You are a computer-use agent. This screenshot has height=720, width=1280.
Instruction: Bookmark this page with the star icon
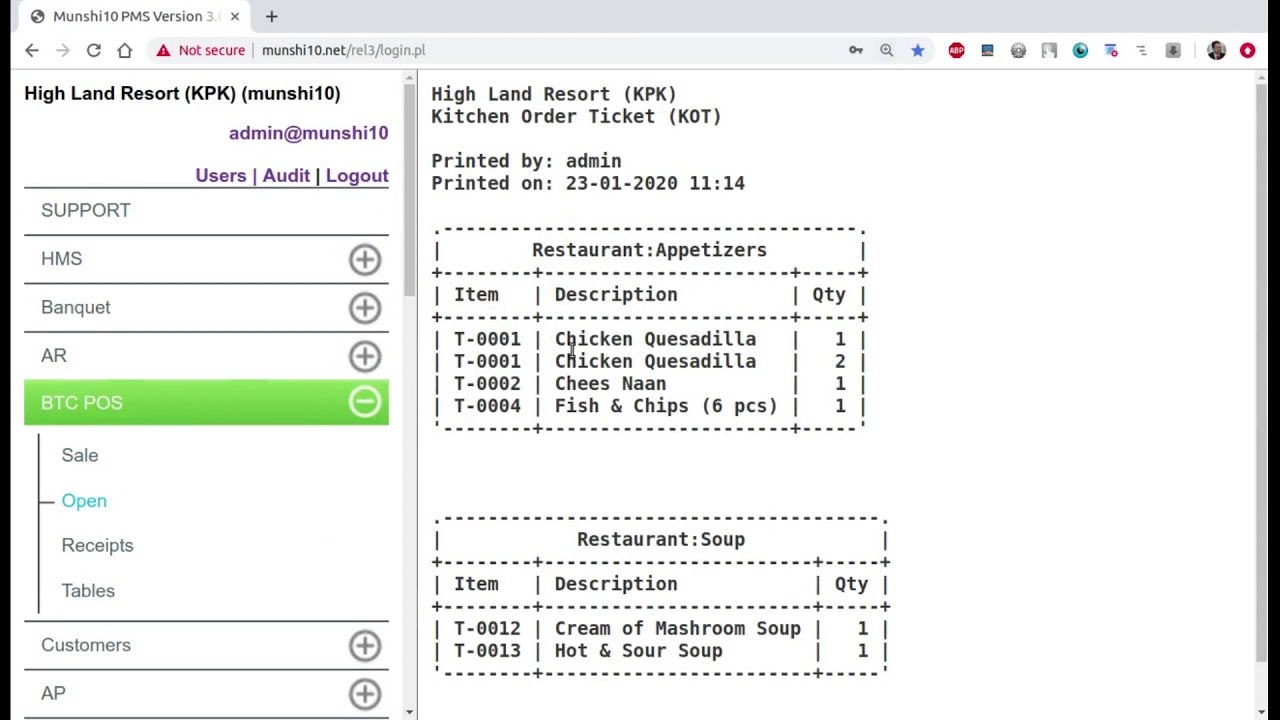coord(917,50)
